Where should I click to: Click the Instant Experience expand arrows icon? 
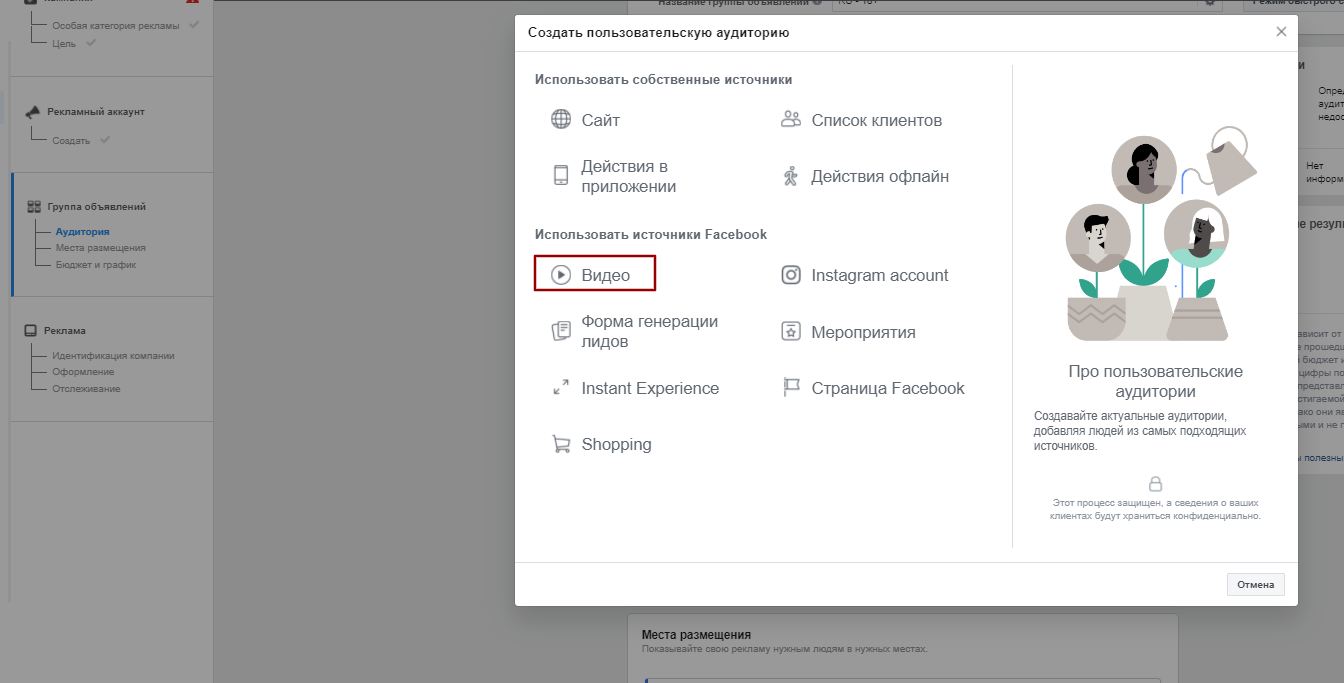tap(561, 388)
